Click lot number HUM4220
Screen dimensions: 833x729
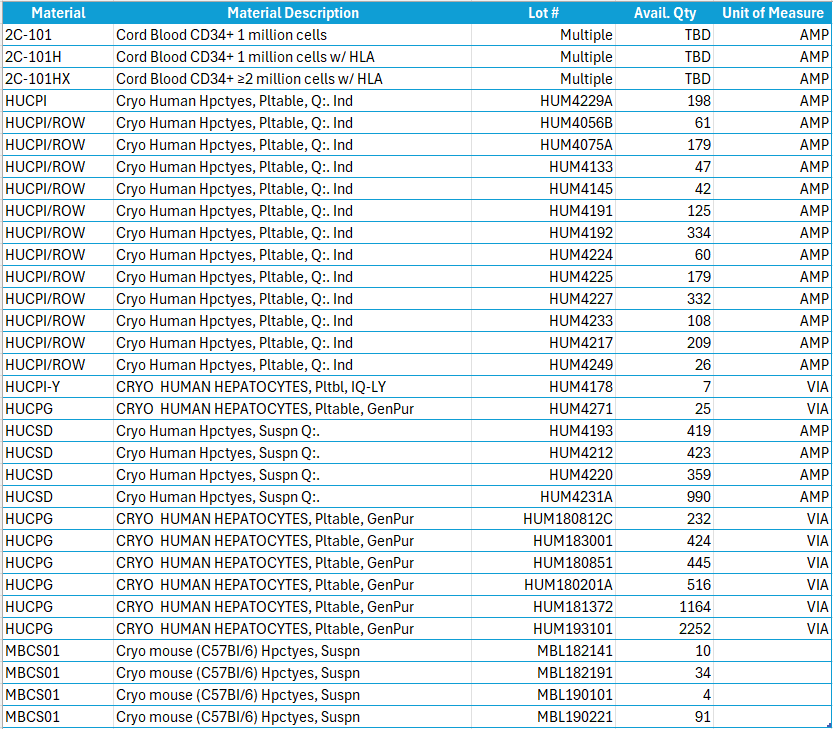click(x=581, y=475)
